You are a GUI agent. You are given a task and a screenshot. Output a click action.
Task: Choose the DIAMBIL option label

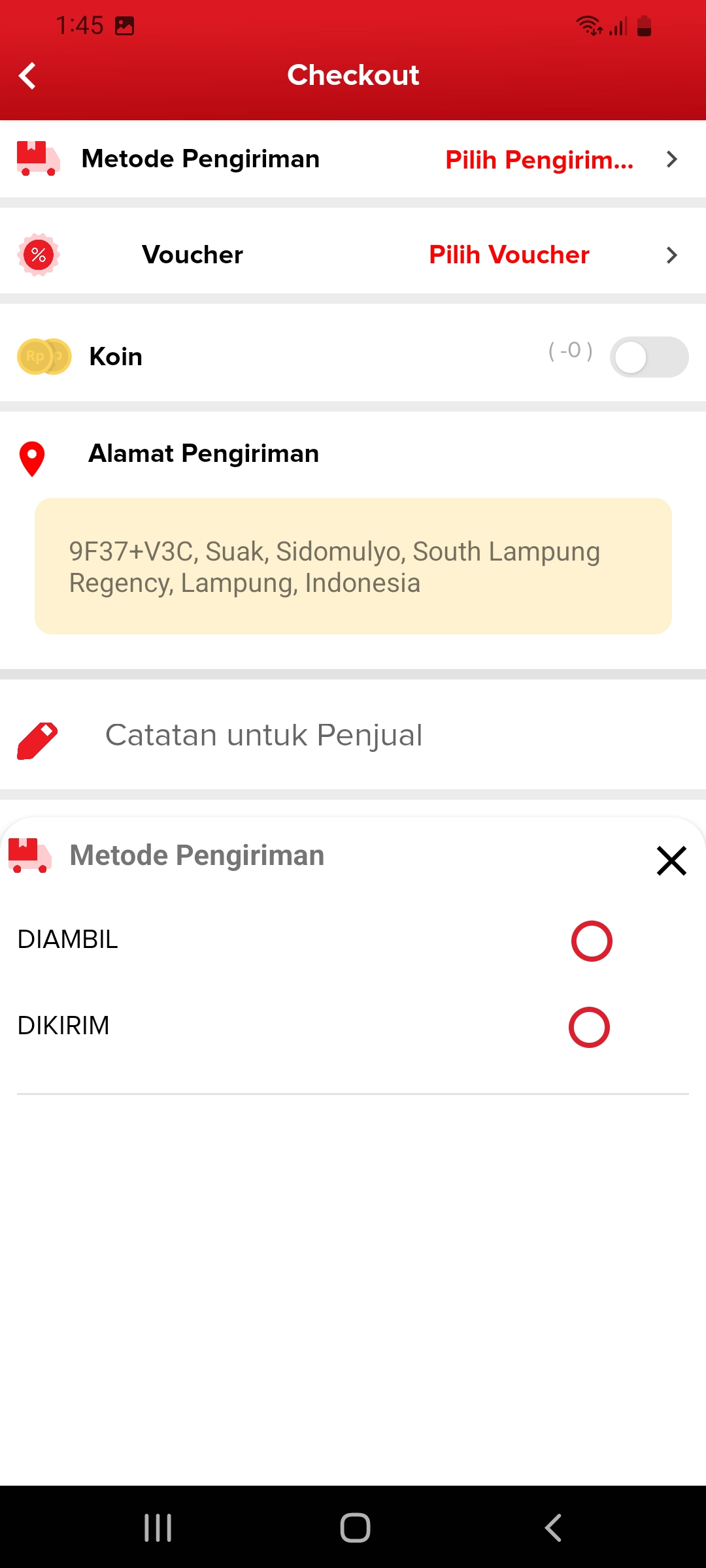68,939
